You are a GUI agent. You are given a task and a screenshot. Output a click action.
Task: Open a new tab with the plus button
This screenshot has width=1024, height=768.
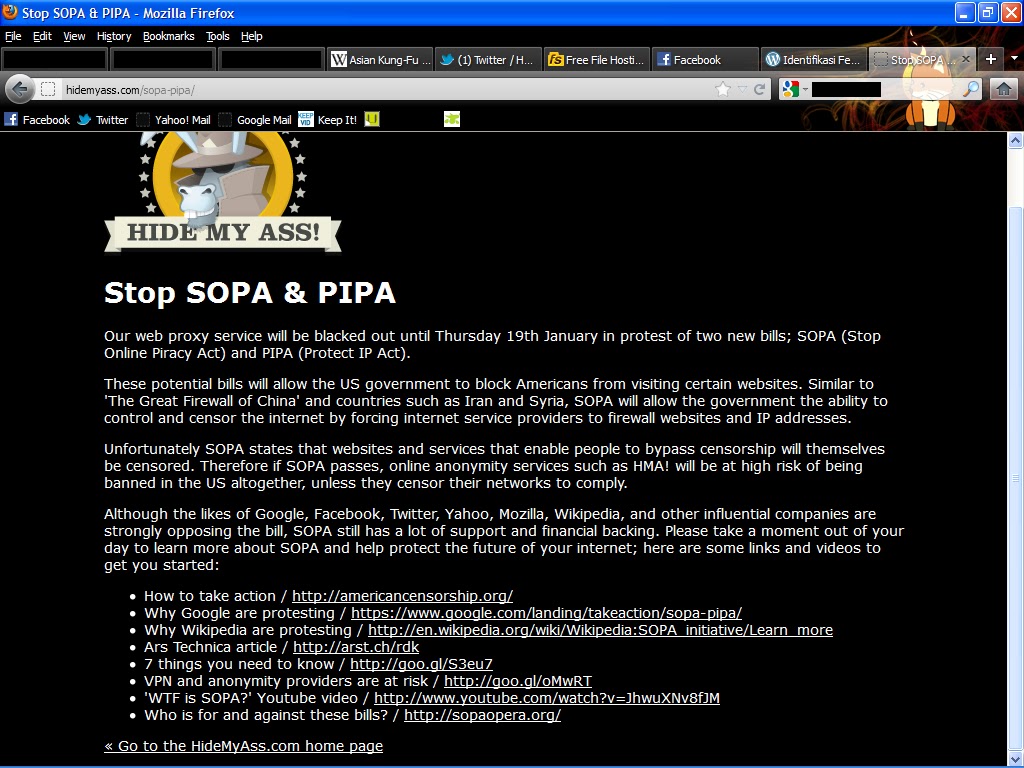coord(991,59)
